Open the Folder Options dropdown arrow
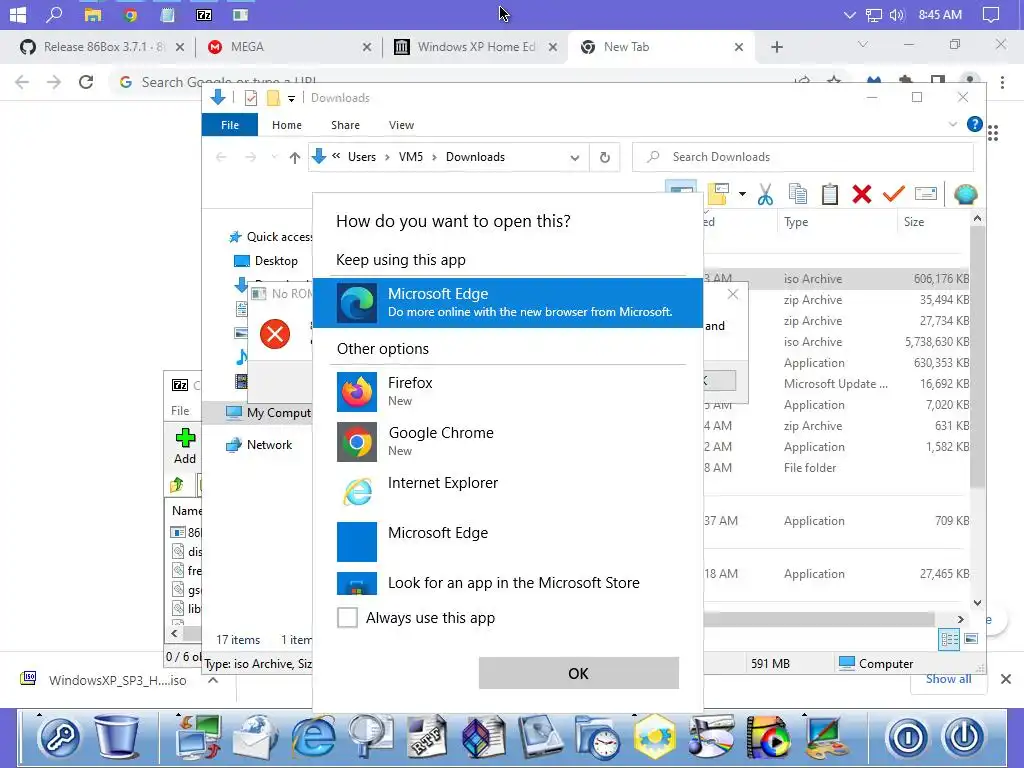Viewport: 1024px width, 768px height. click(x=742, y=194)
